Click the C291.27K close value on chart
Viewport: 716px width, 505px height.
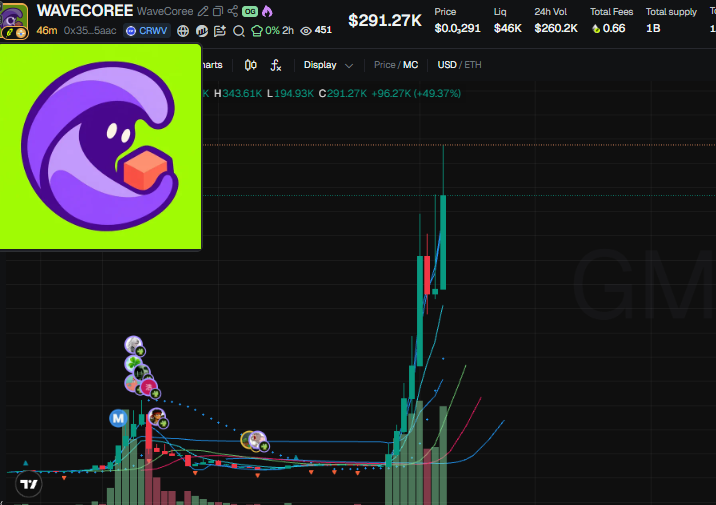point(342,94)
